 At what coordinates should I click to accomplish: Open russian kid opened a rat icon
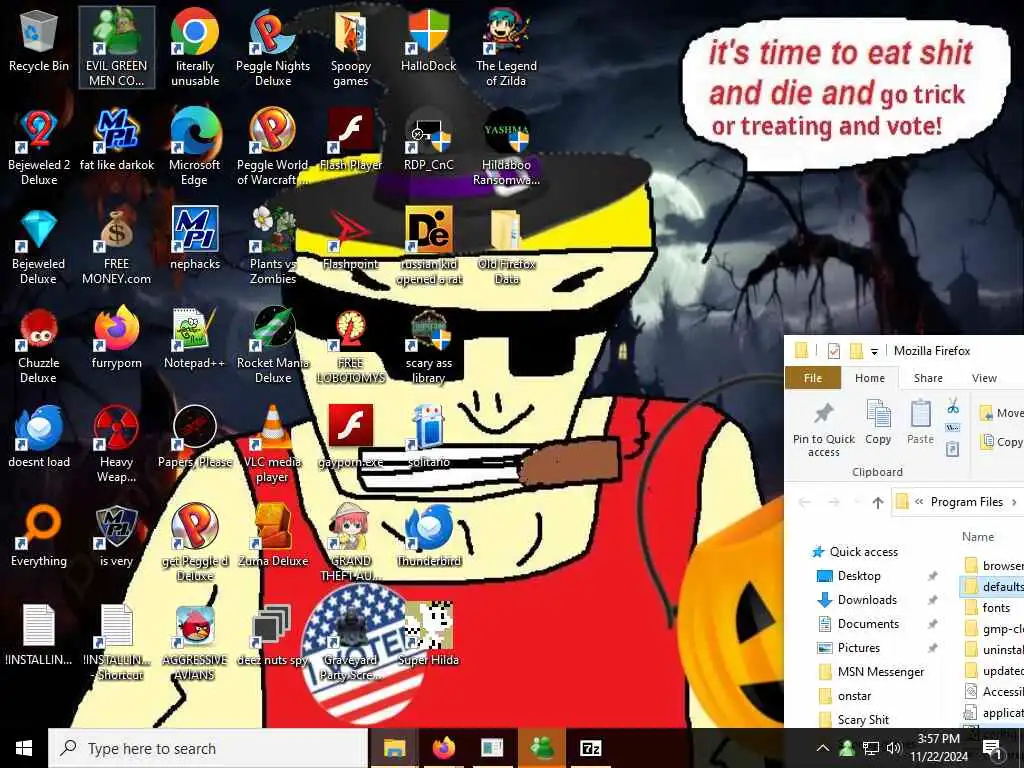(428, 247)
